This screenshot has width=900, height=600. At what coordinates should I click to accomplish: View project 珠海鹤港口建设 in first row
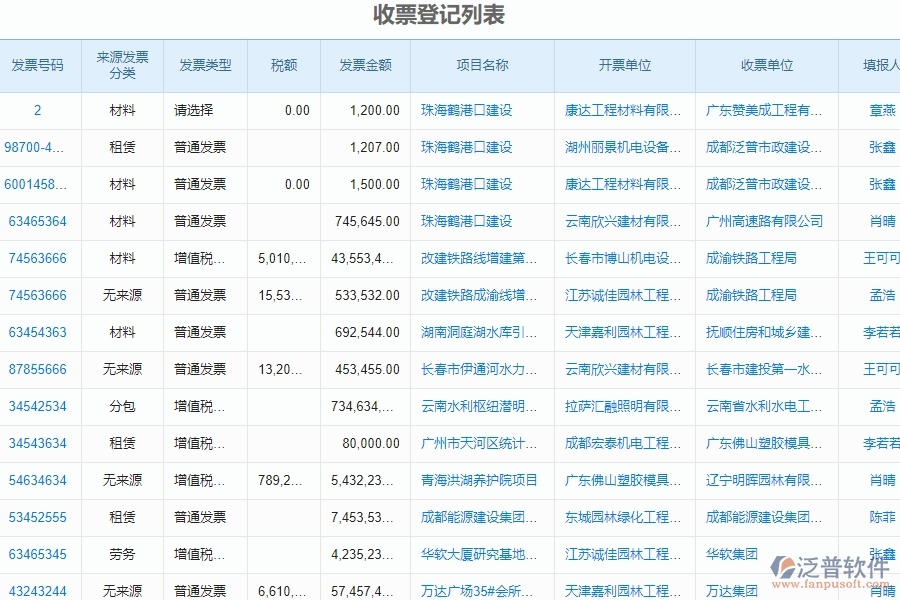point(468,111)
